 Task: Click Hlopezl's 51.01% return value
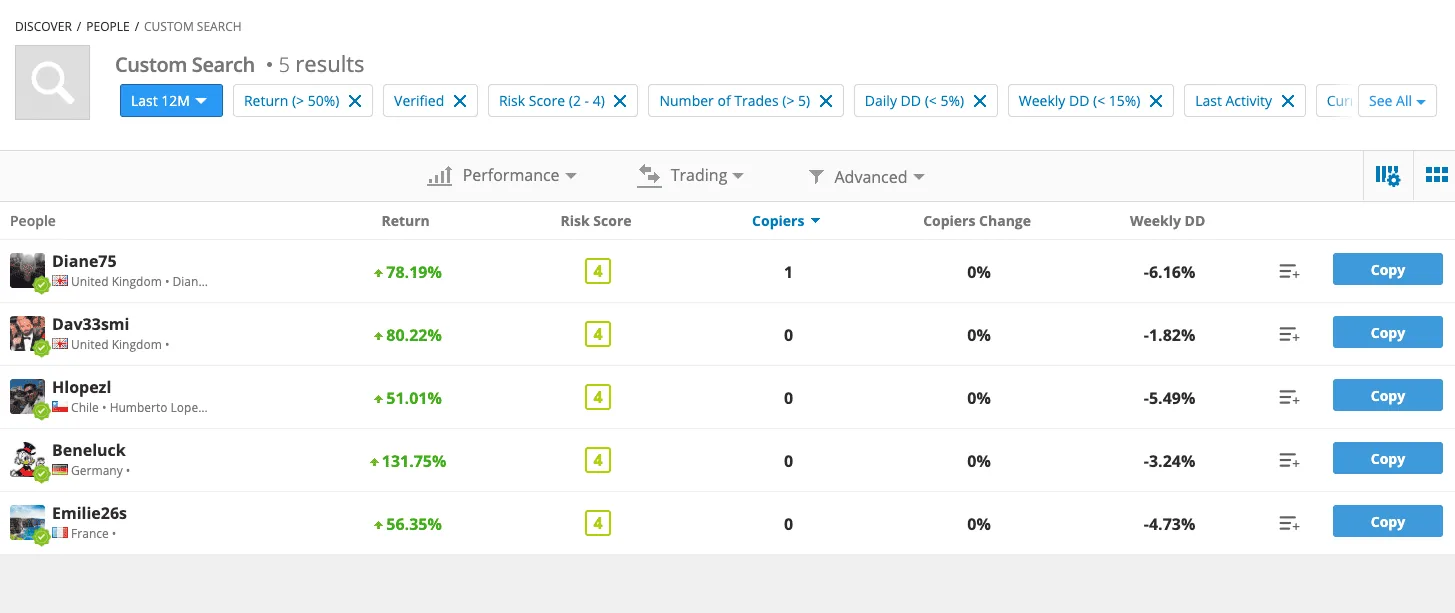(x=408, y=398)
